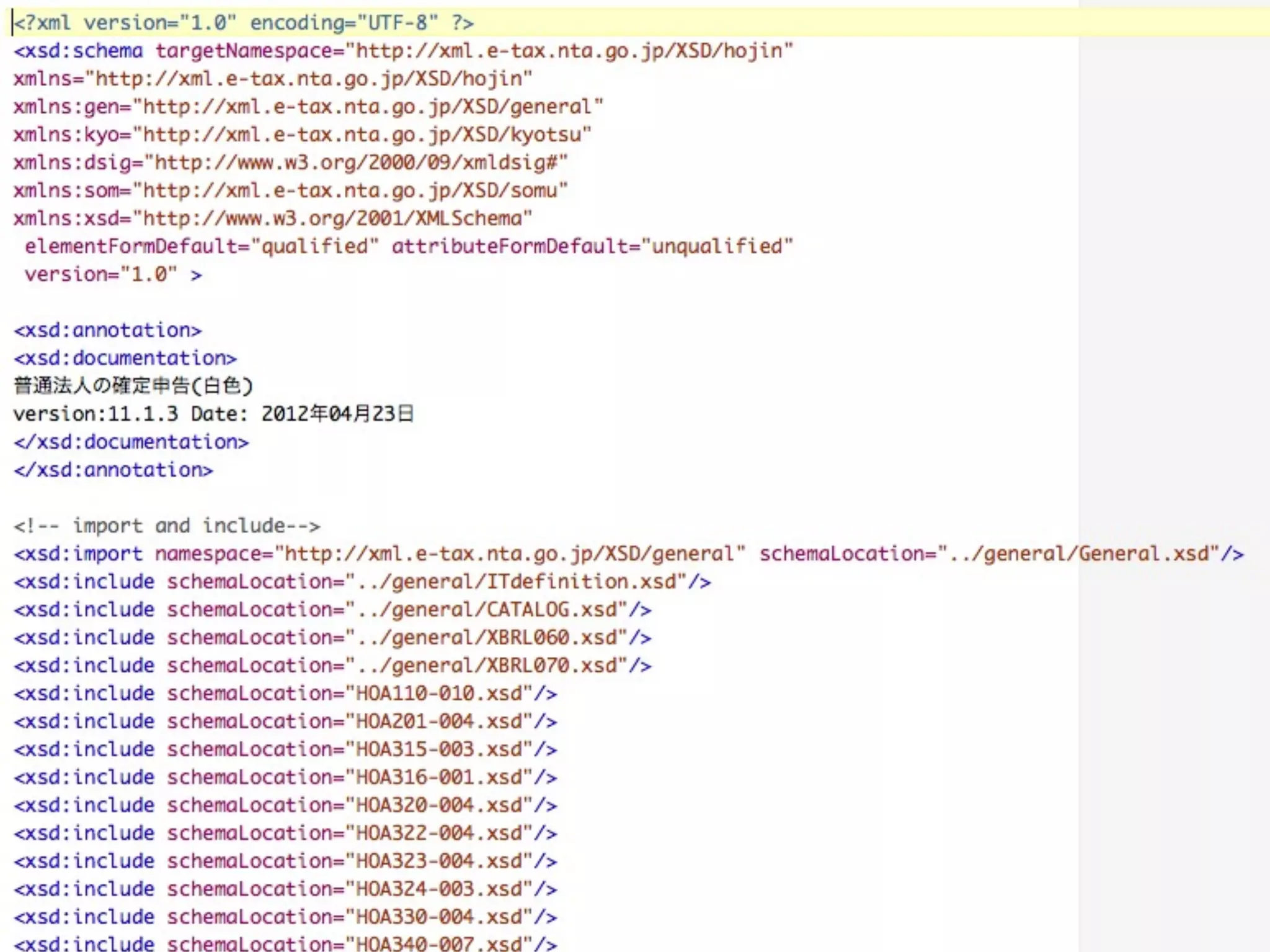Click the opening xsd:annotation tag
Viewport: 1270px width, 952px height.
(x=108, y=330)
